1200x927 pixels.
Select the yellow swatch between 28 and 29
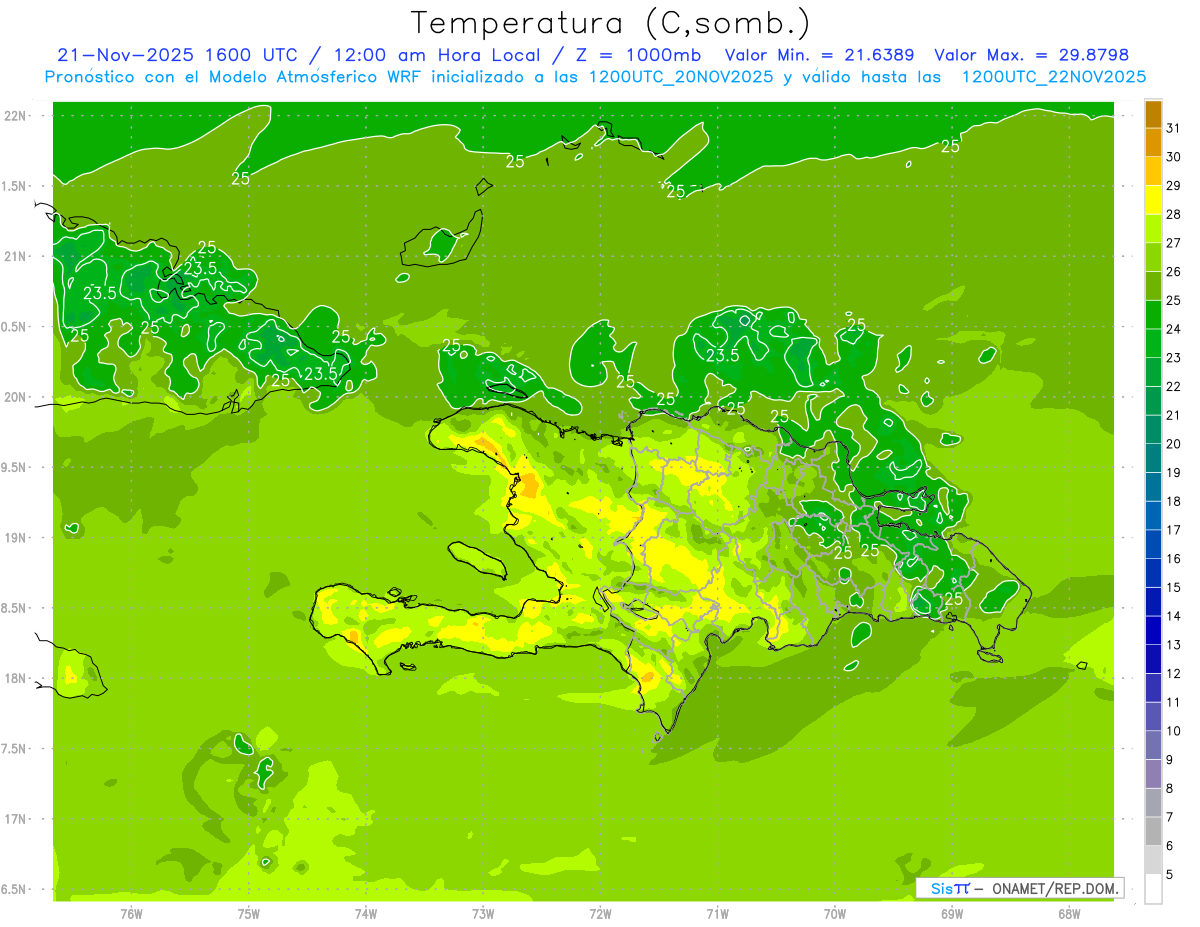pos(1153,200)
